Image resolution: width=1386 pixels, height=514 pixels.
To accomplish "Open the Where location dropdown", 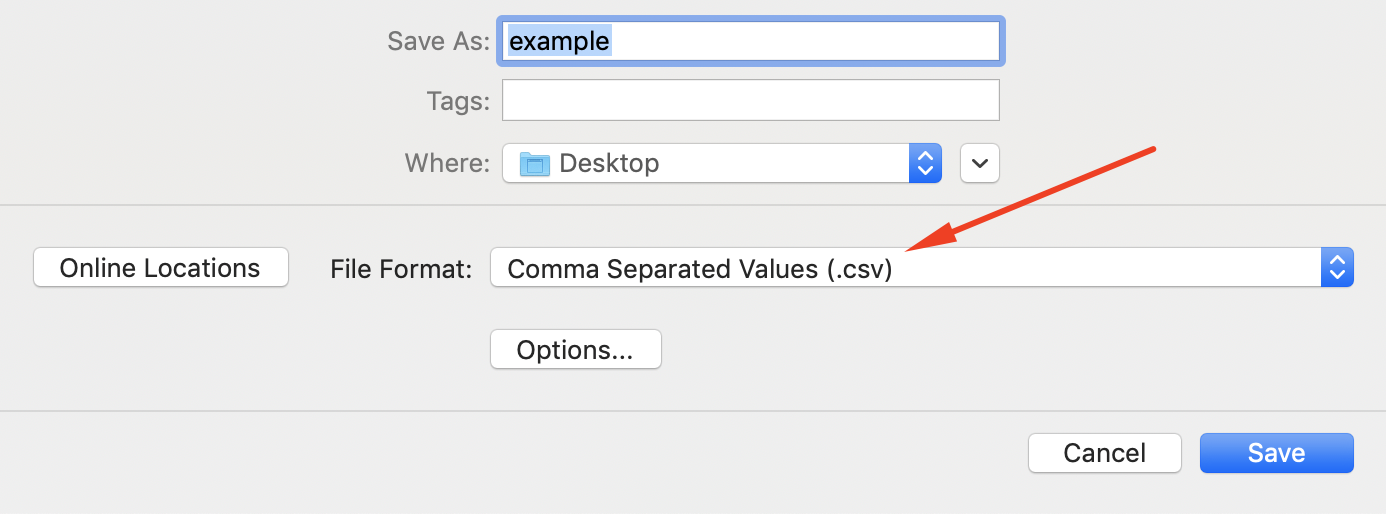I will [722, 163].
